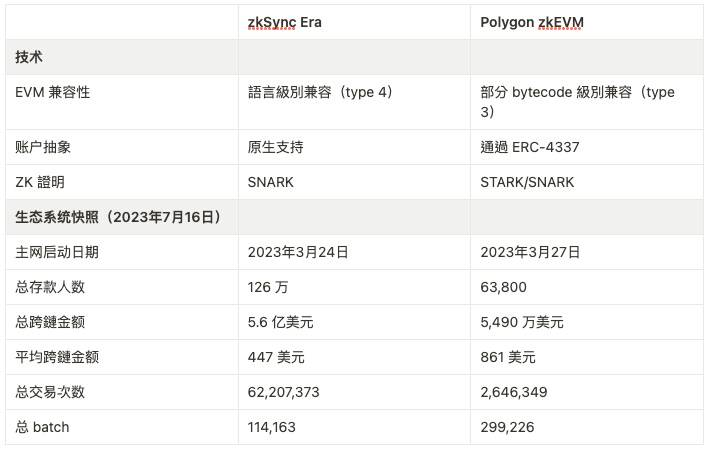
Task: Select the 部分 bytecode 級別兼容 cell
Action: pos(587,102)
